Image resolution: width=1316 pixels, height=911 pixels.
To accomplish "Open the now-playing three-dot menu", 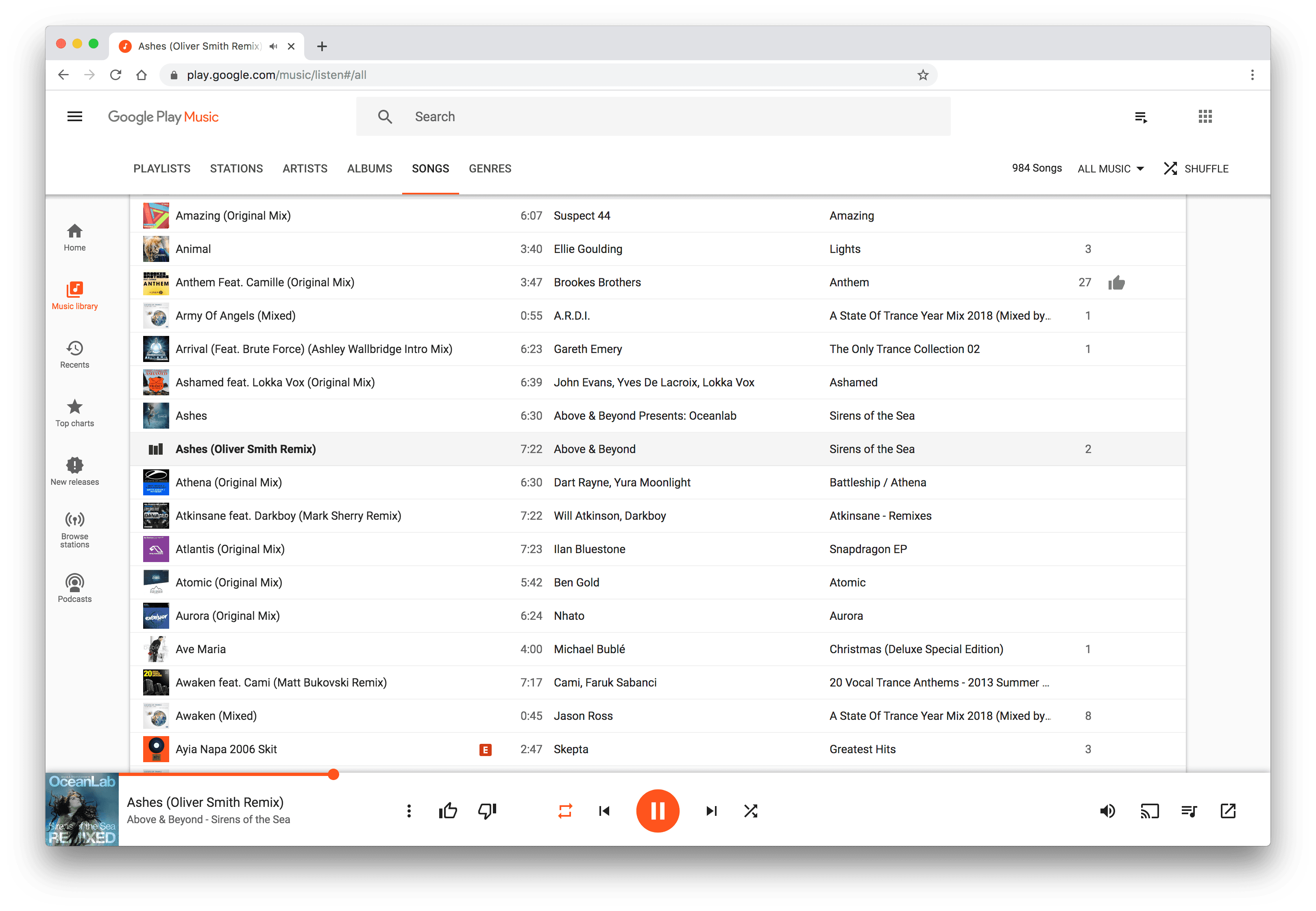I will coord(409,811).
